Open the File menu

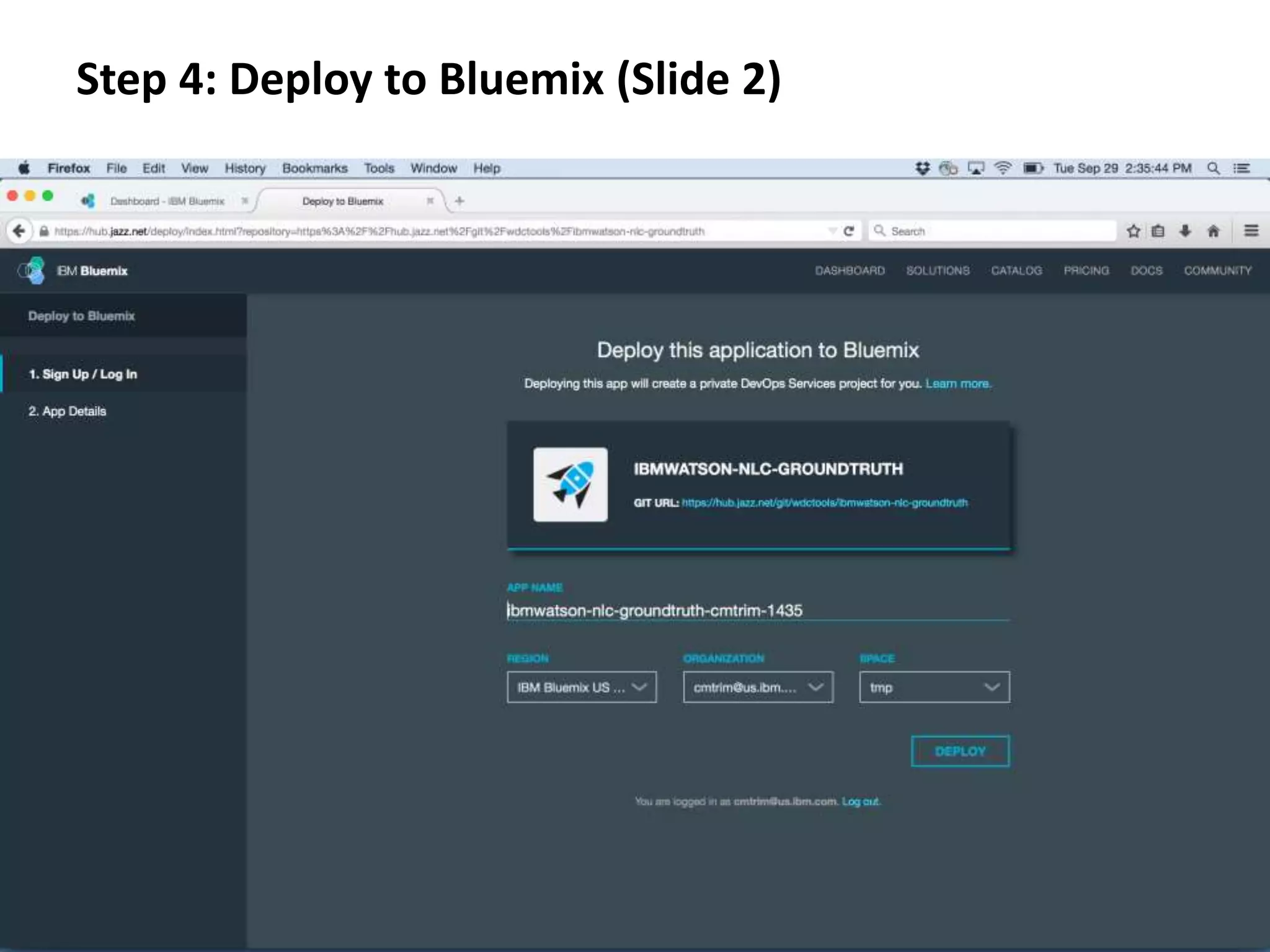tap(117, 168)
